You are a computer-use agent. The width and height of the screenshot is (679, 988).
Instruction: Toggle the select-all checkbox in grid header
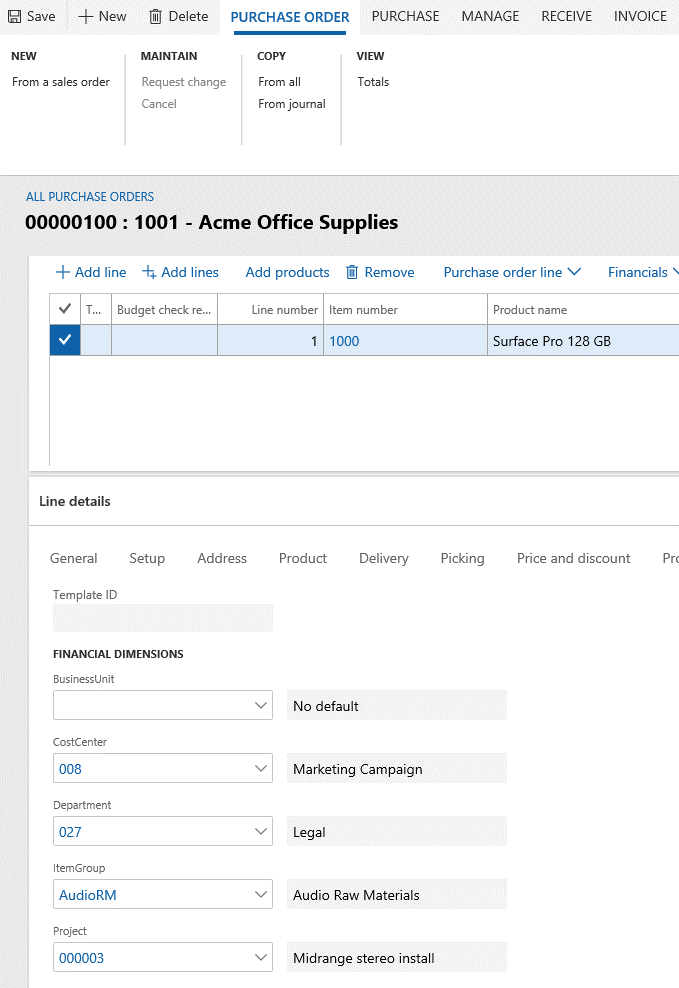tap(64, 308)
